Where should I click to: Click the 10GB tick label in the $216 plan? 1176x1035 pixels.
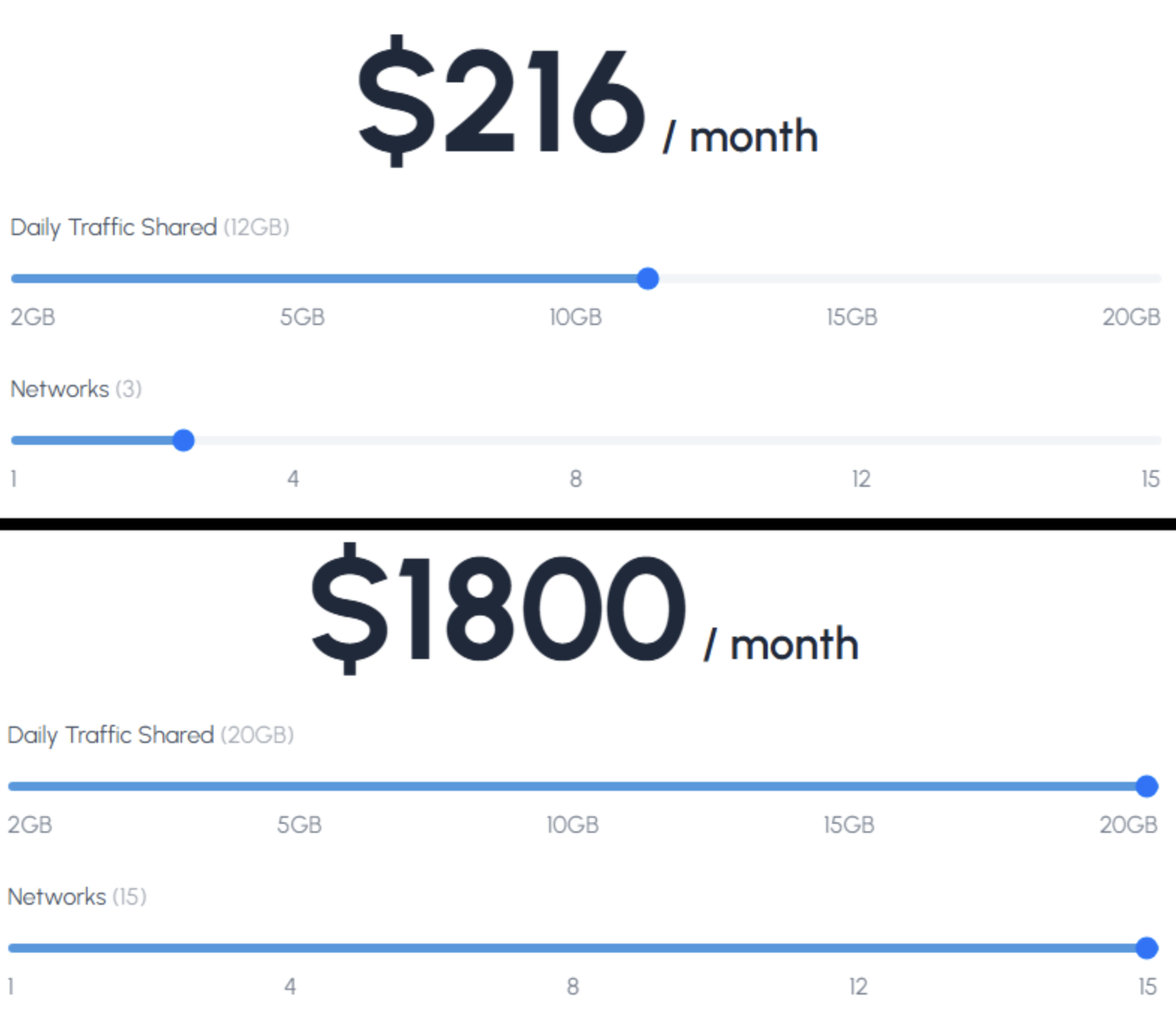[x=575, y=318]
